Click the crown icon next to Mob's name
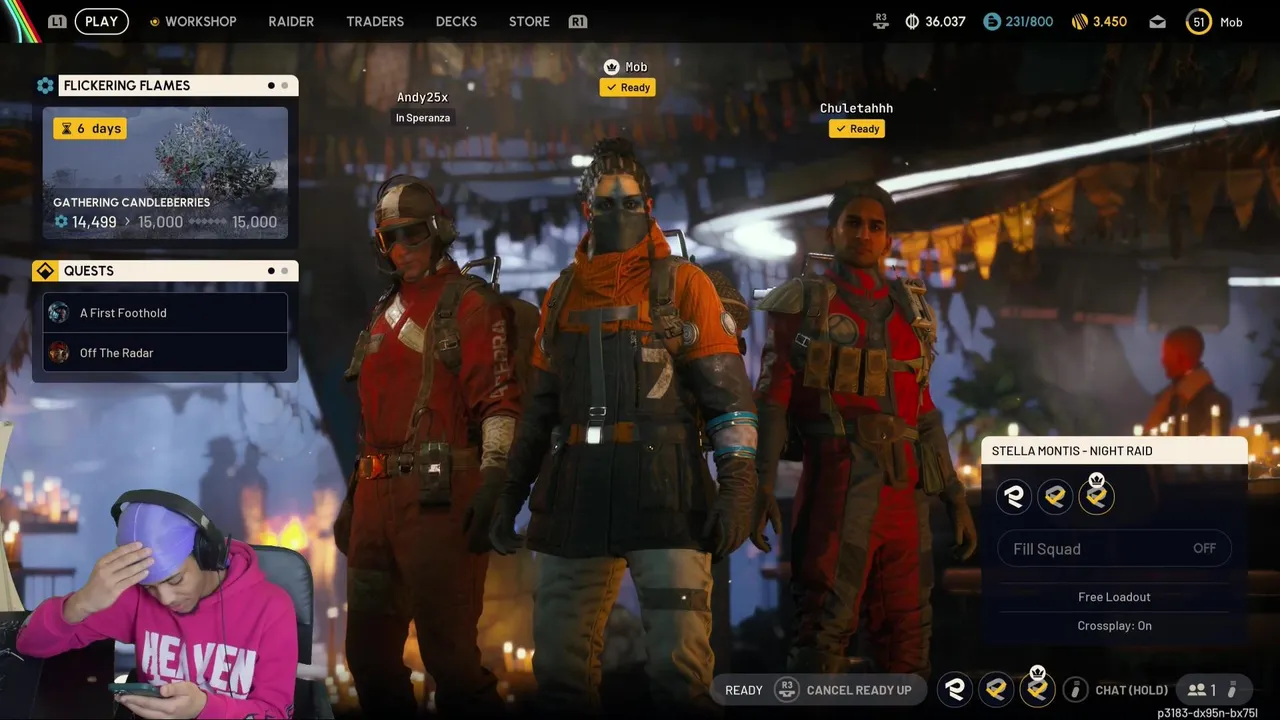The image size is (1280, 720). (x=611, y=67)
